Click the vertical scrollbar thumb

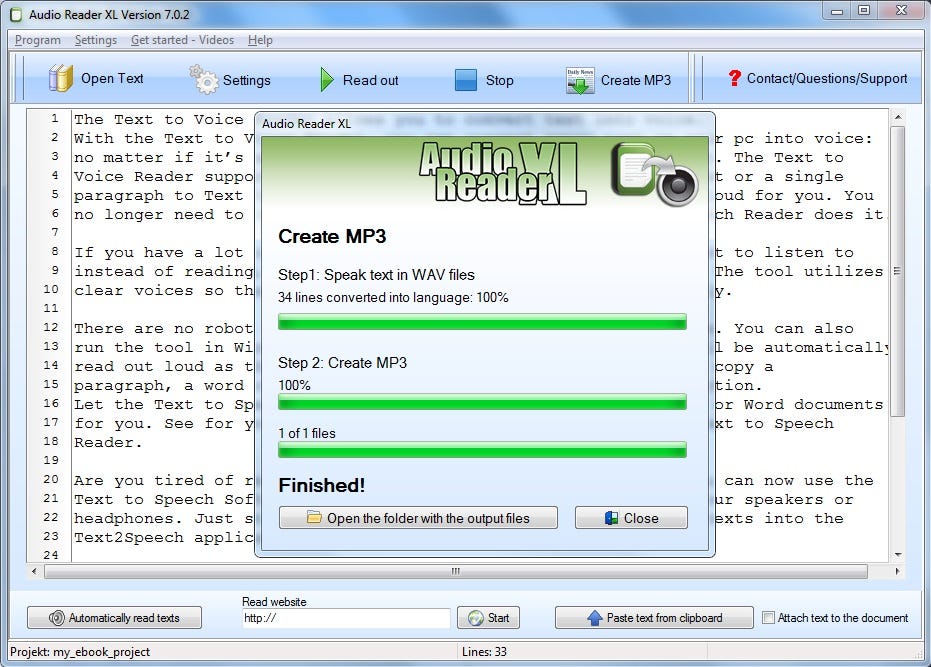tap(898, 270)
